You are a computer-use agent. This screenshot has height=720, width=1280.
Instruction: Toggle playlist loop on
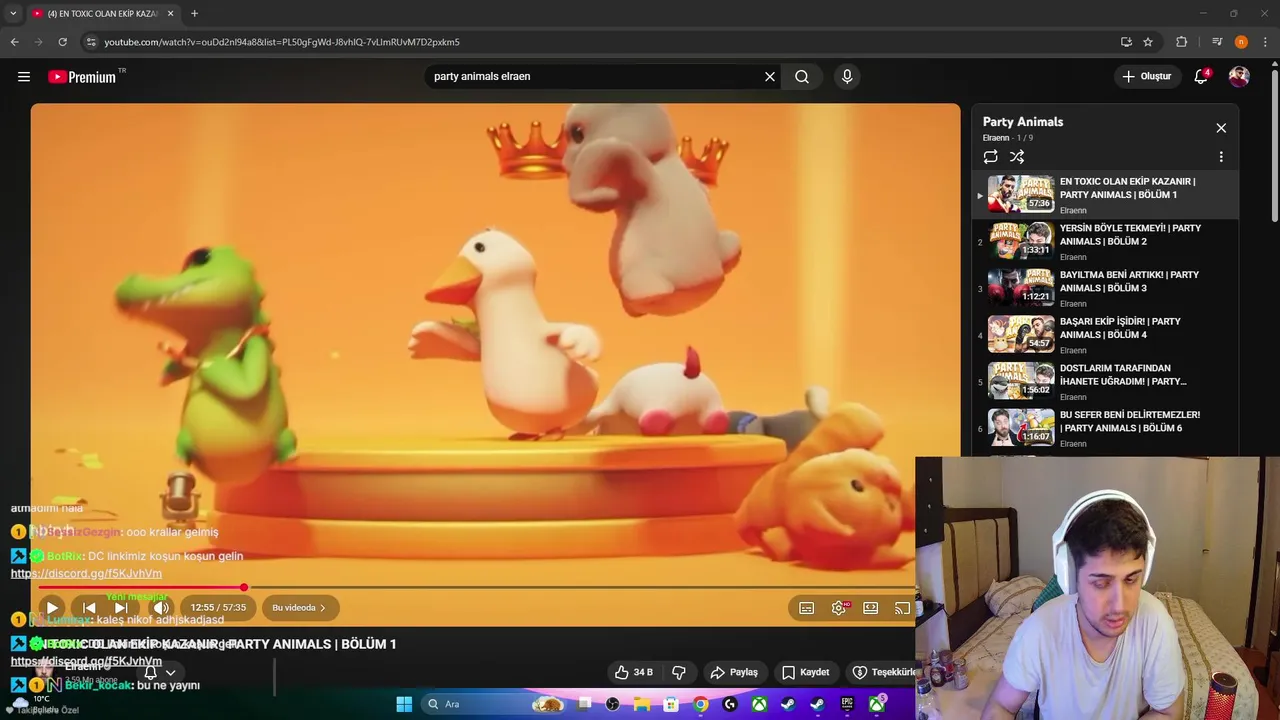coord(990,157)
